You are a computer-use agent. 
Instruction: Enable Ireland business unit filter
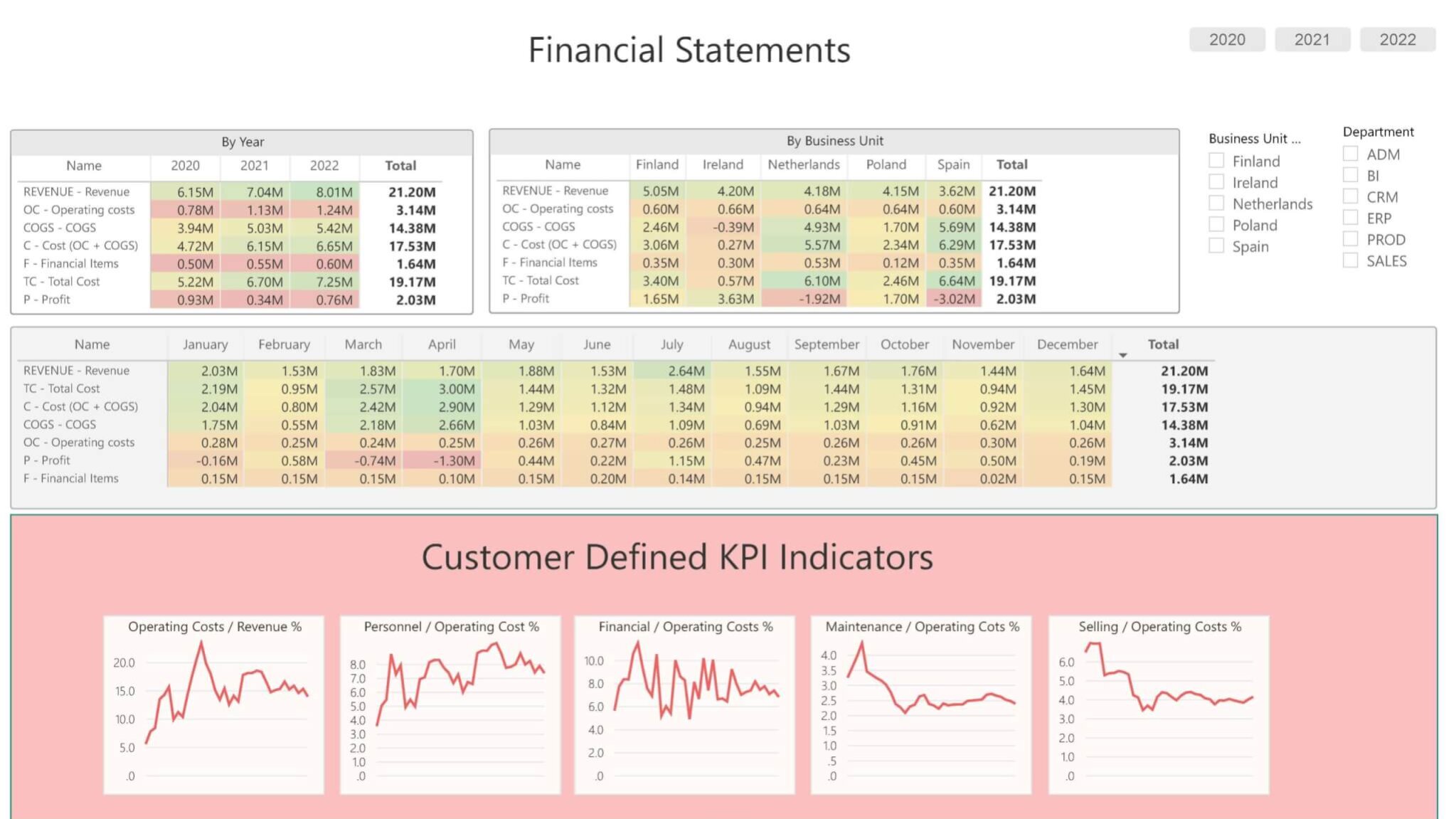click(1218, 182)
